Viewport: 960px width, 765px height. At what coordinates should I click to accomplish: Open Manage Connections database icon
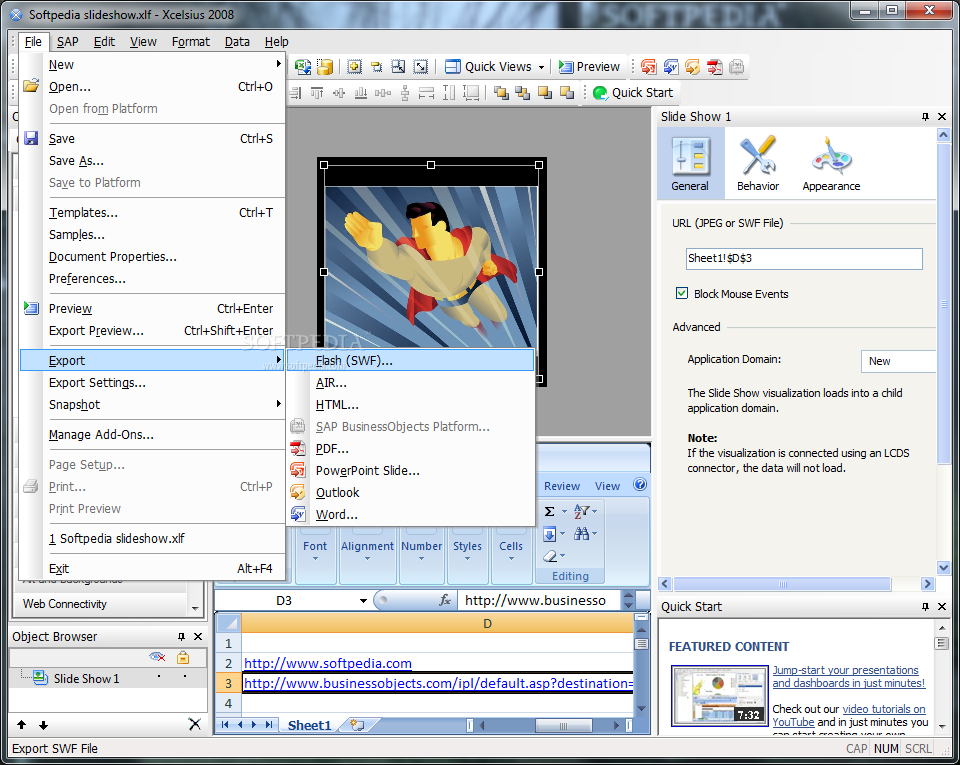click(x=324, y=67)
